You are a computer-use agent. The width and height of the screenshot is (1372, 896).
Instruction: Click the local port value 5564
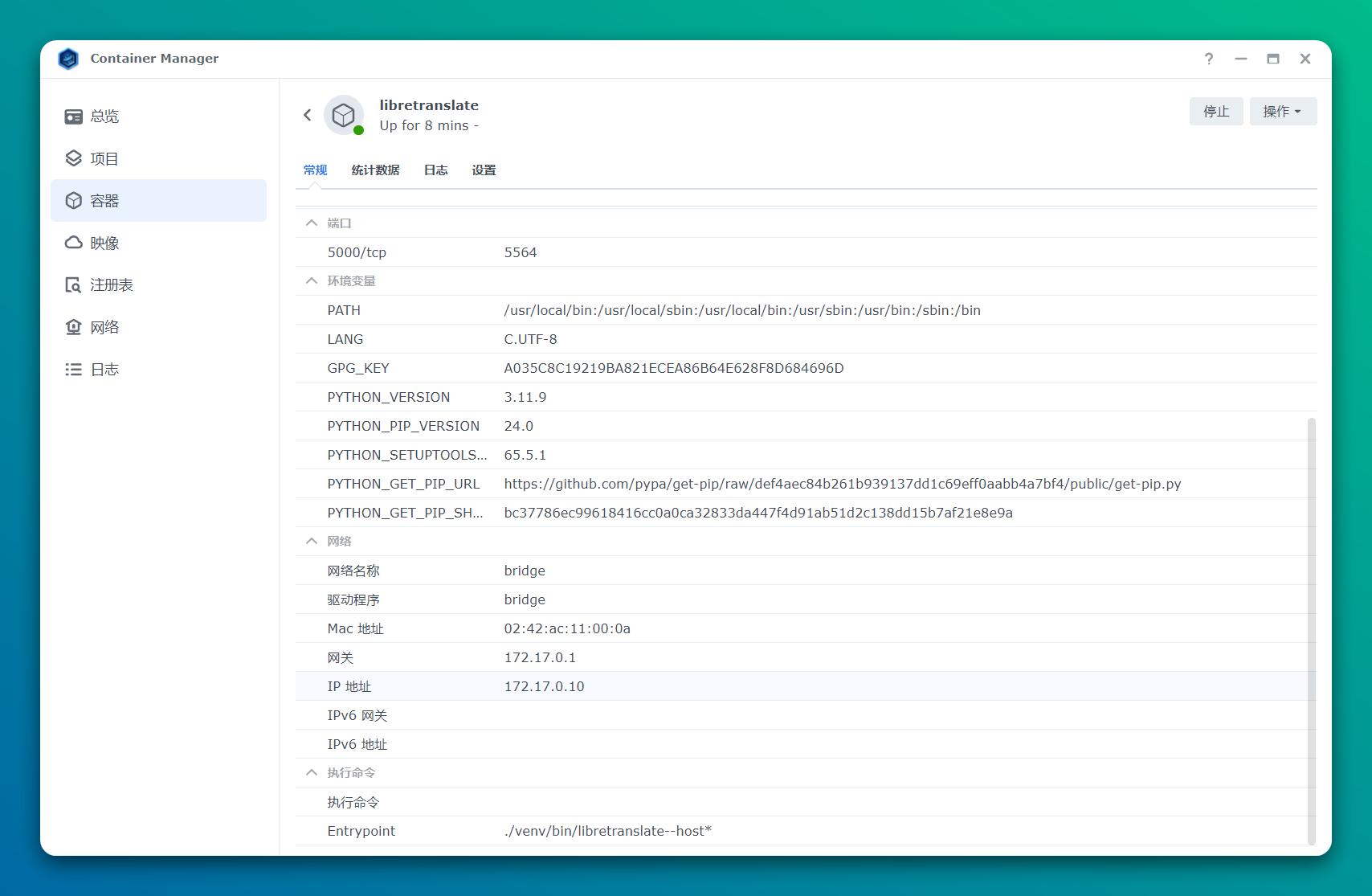click(521, 252)
